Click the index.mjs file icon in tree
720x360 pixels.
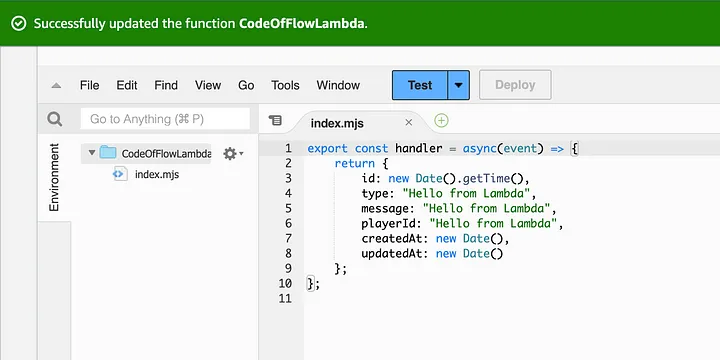pos(120,174)
